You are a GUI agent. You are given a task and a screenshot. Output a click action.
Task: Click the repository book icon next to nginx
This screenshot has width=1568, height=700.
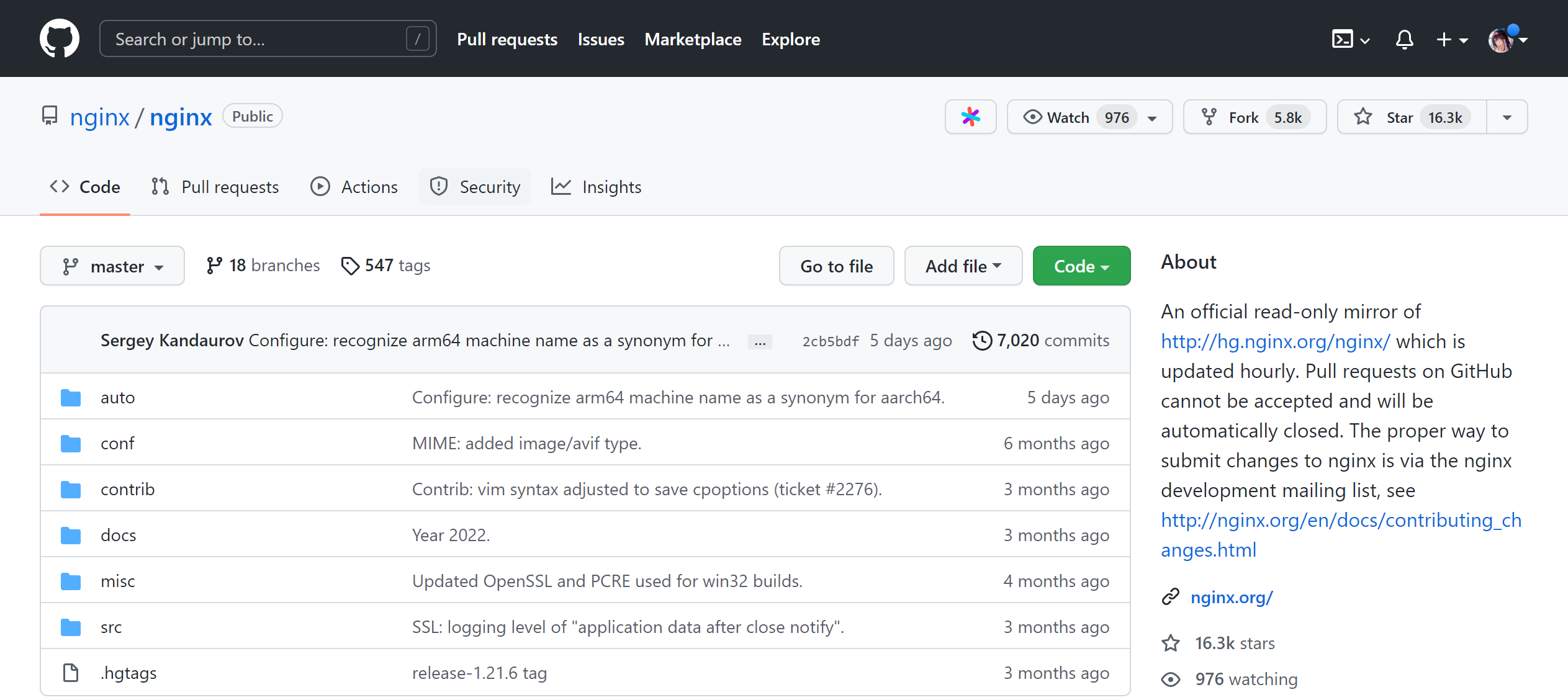[50, 115]
